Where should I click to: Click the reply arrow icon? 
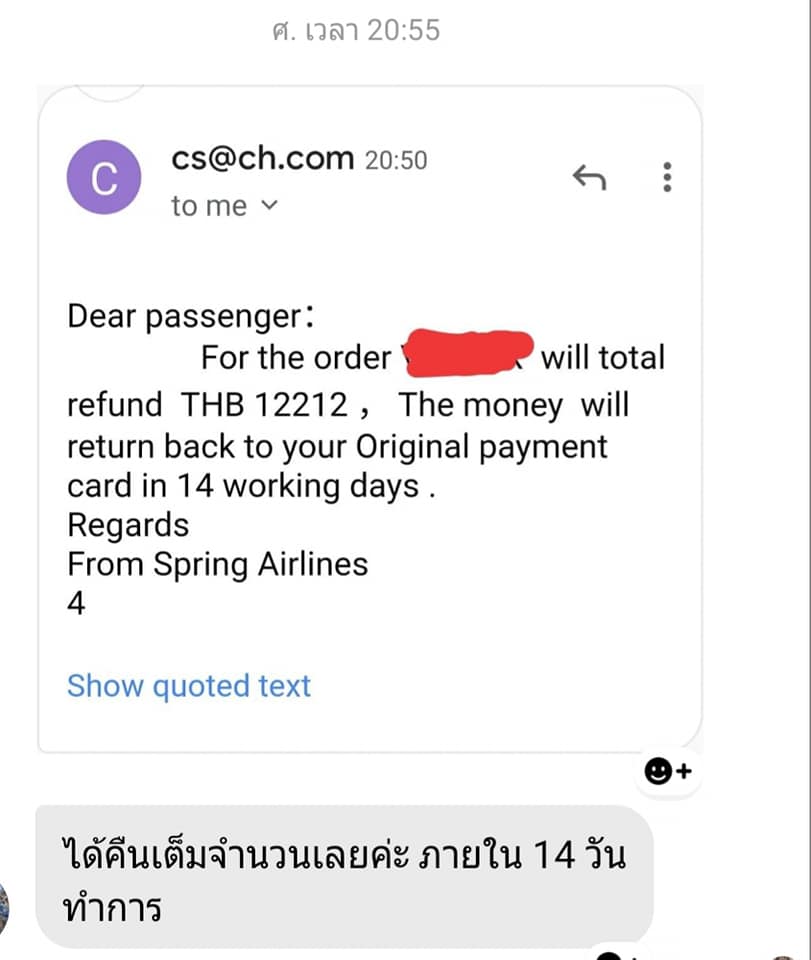[x=589, y=178]
